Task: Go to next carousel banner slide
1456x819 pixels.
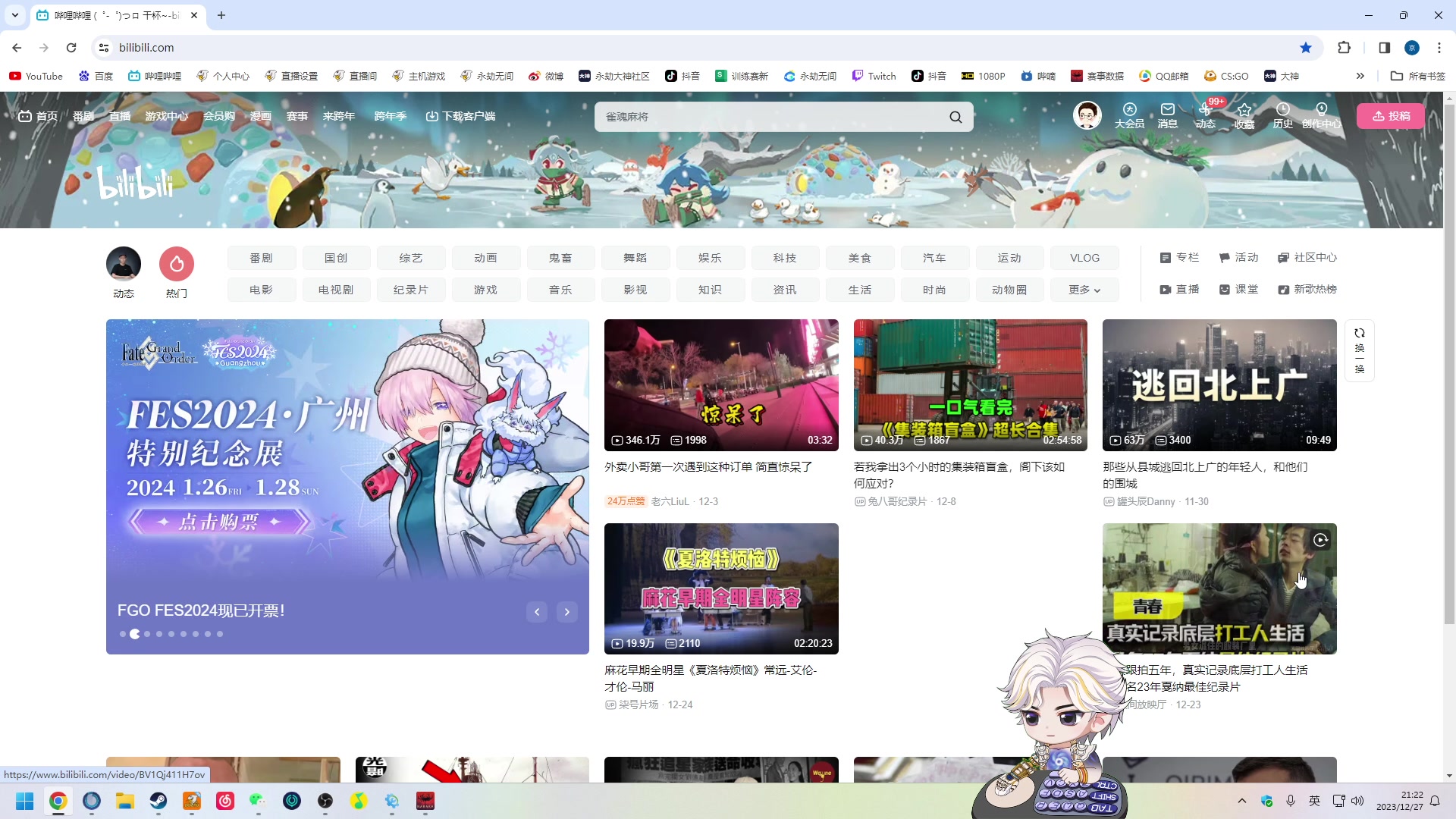Action: tap(566, 612)
